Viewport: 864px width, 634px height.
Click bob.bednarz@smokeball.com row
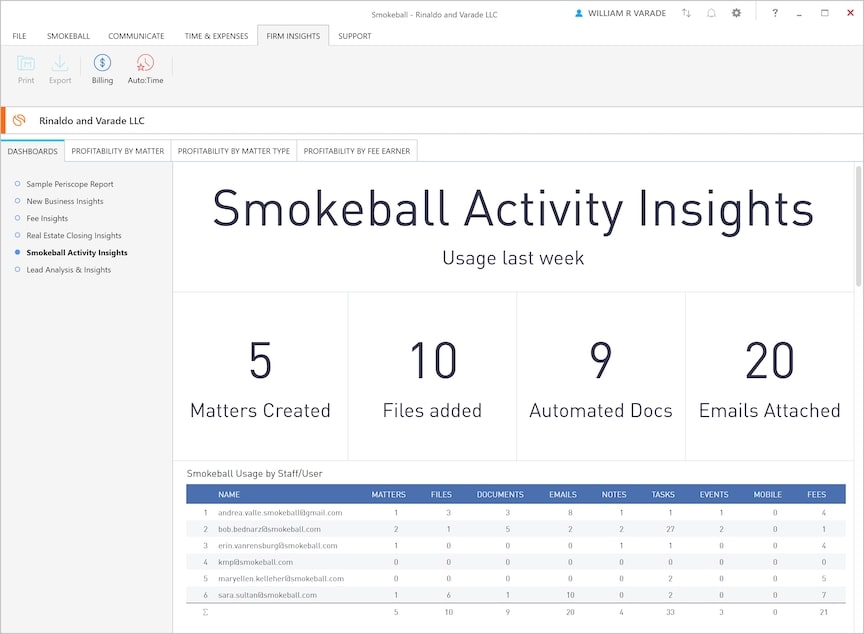point(516,529)
